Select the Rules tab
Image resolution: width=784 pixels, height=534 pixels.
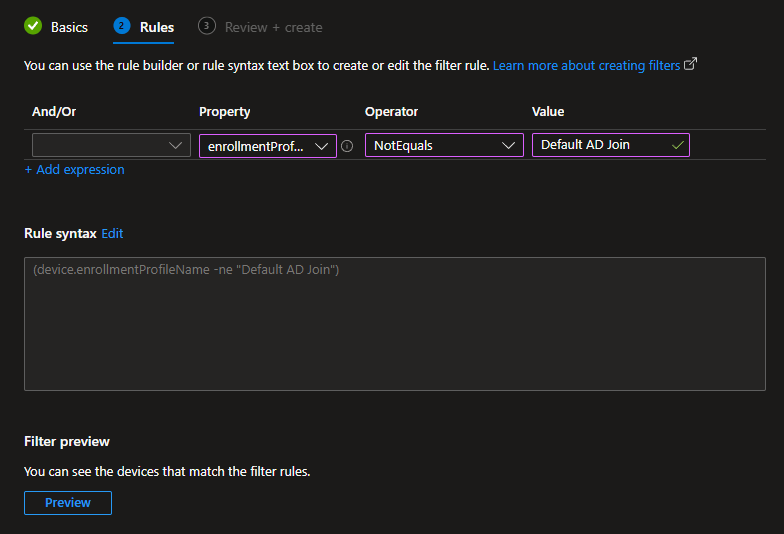[x=156, y=27]
